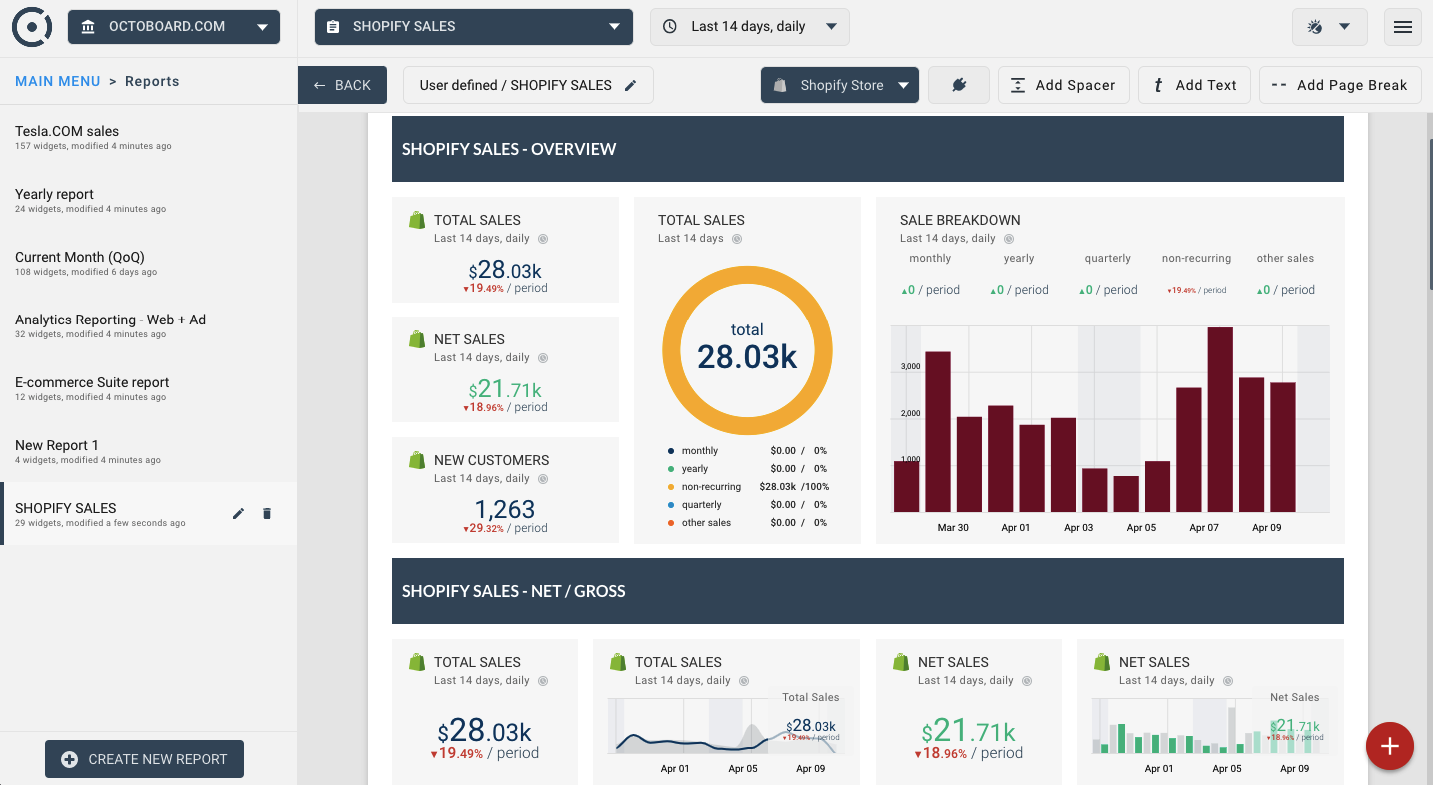This screenshot has height=785, width=1433.
Task: Open the Tesla.COM sales report
Action: point(148,138)
